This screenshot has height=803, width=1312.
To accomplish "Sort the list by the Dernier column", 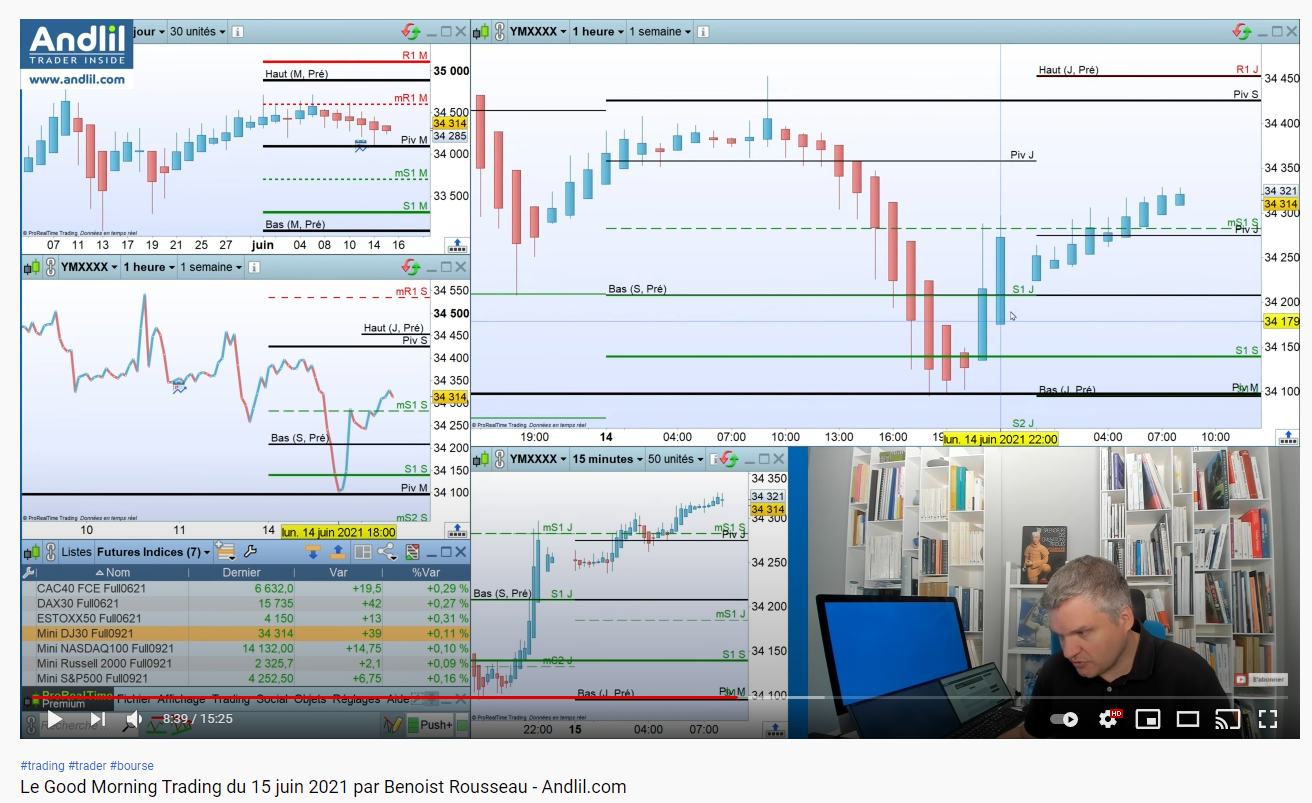I will pos(241,573).
